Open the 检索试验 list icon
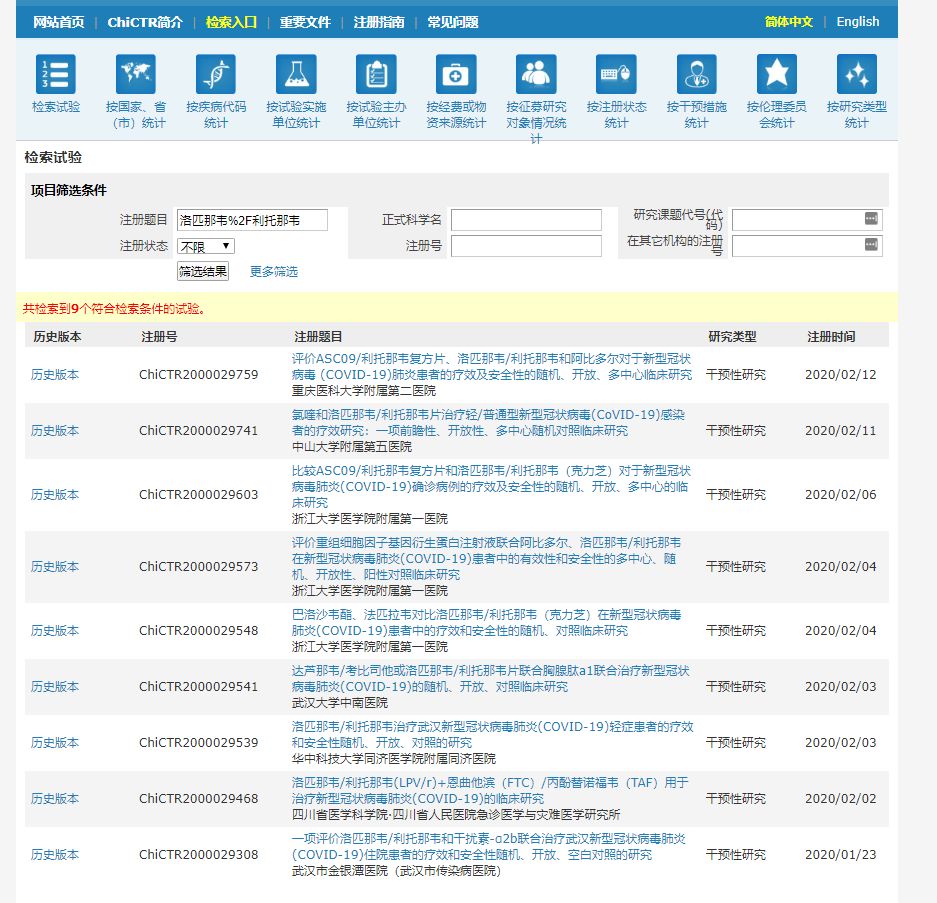937x903 pixels. point(56,74)
